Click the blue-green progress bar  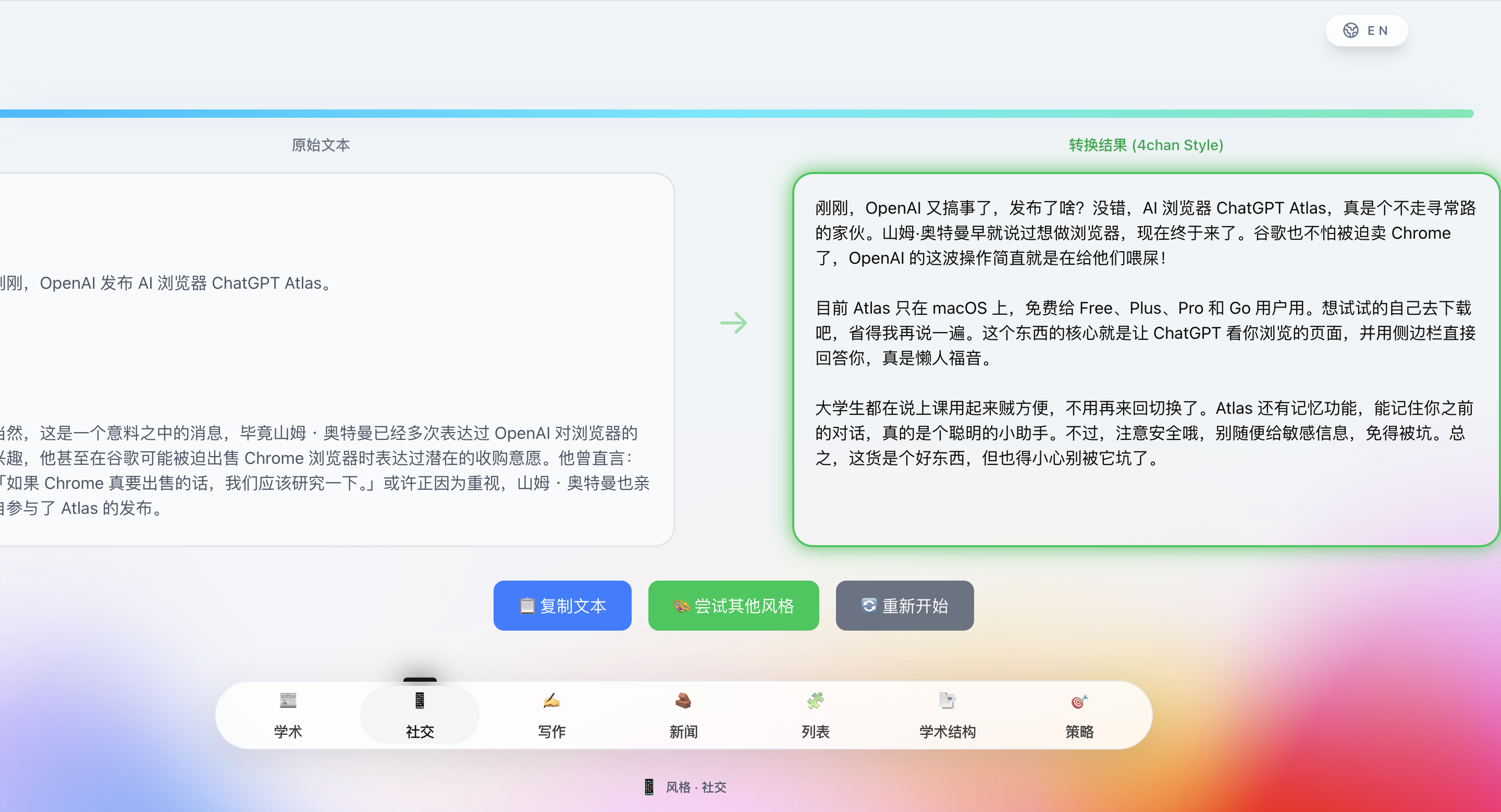pyautogui.click(x=736, y=114)
